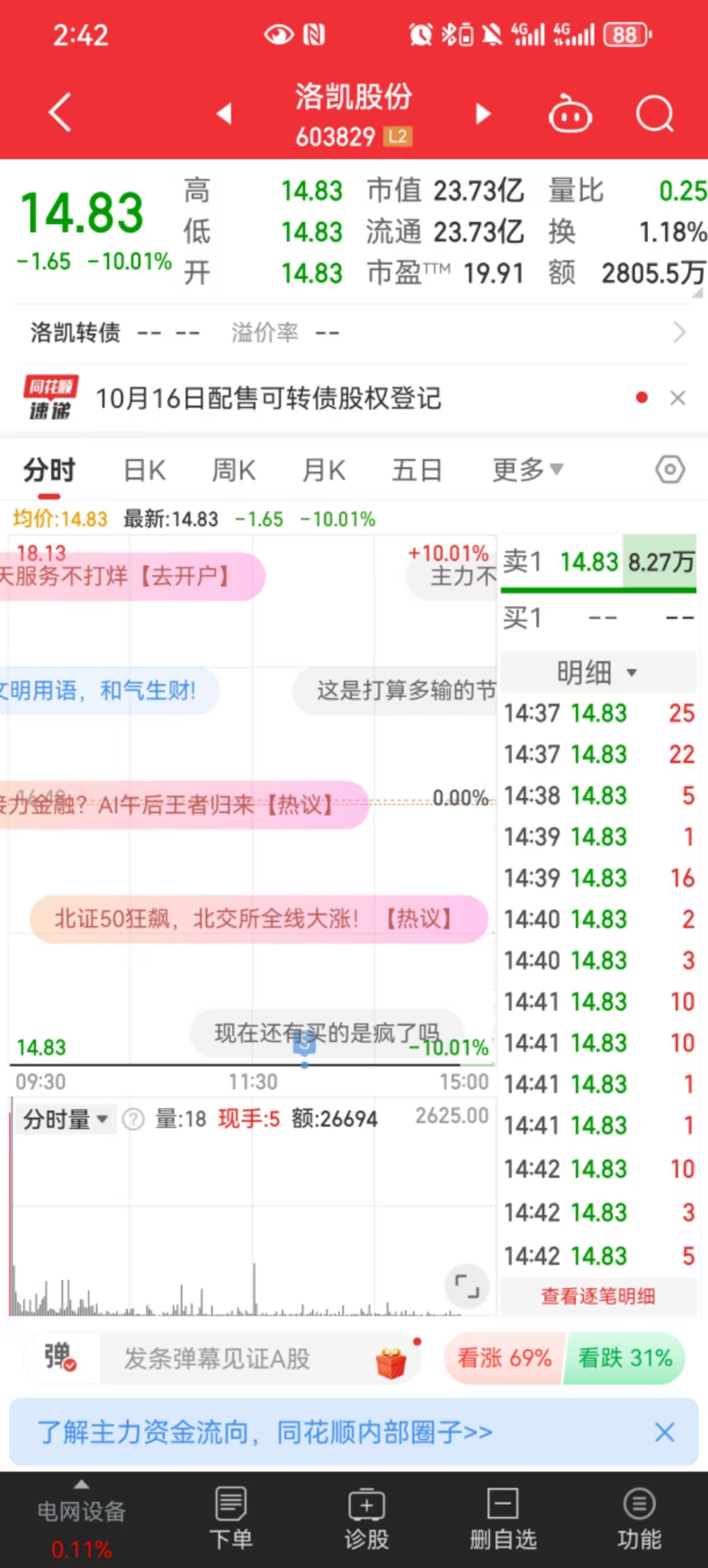Switch to next stock with right triangle
The width and height of the screenshot is (708, 1568).
[x=483, y=113]
